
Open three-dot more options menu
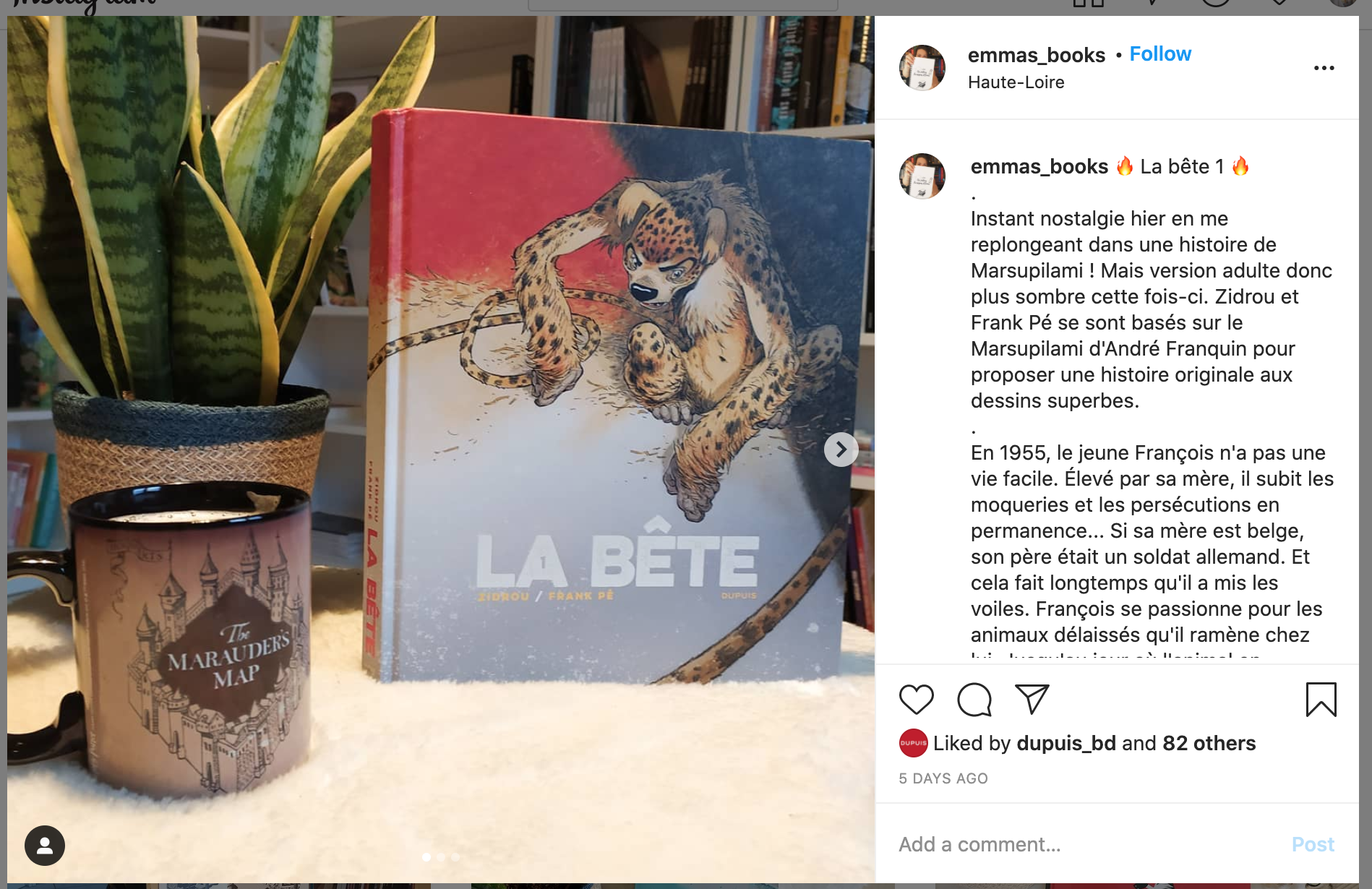[x=1324, y=68]
